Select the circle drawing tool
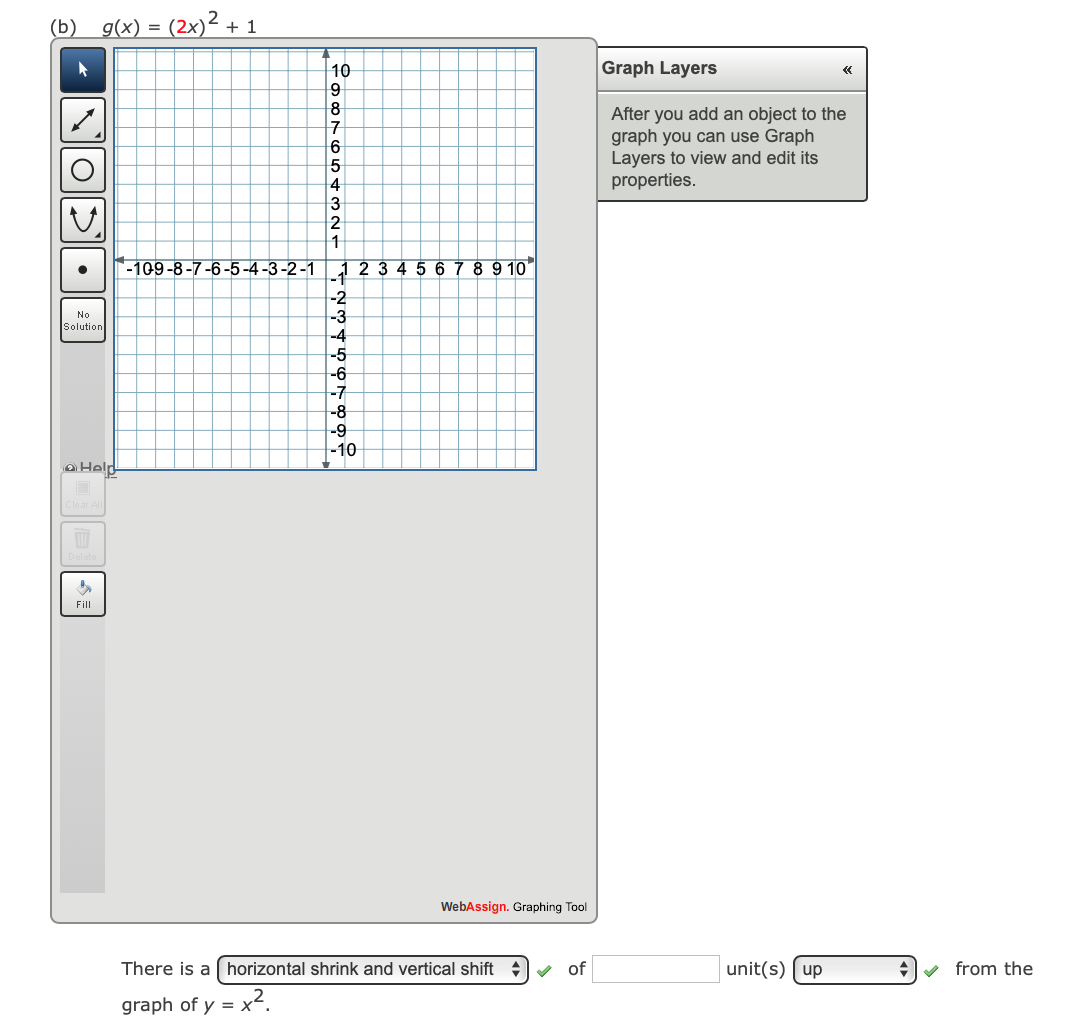This screenshot has height=1036, width=1090. (82, 170)
